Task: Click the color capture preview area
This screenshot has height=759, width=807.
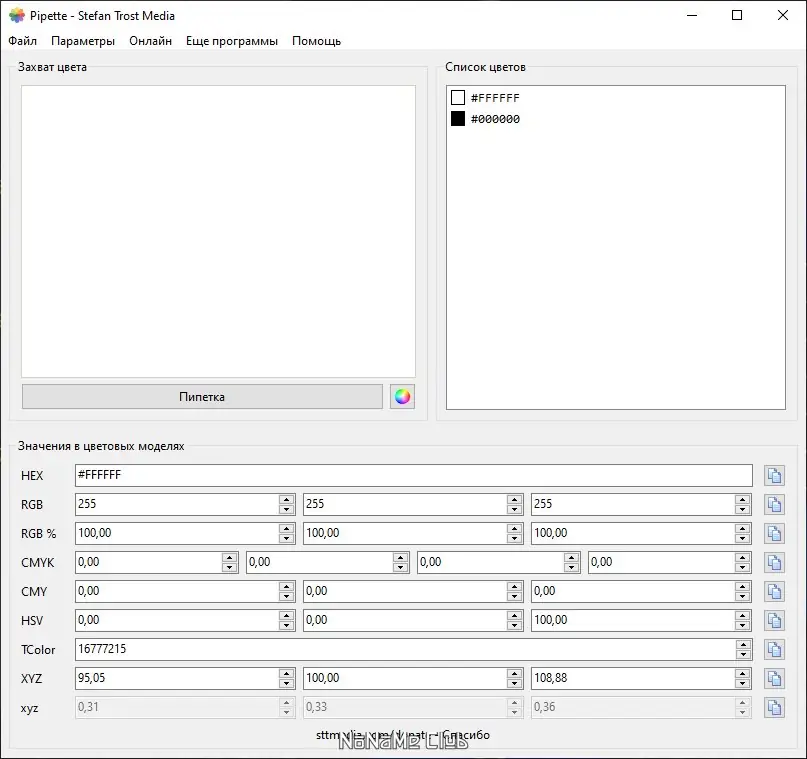Action: (218, 232)
